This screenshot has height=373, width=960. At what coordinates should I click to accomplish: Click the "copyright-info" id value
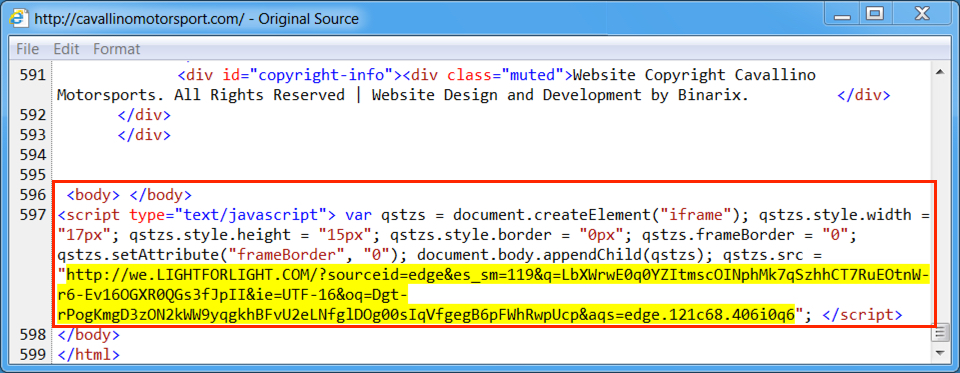[321, 76]
